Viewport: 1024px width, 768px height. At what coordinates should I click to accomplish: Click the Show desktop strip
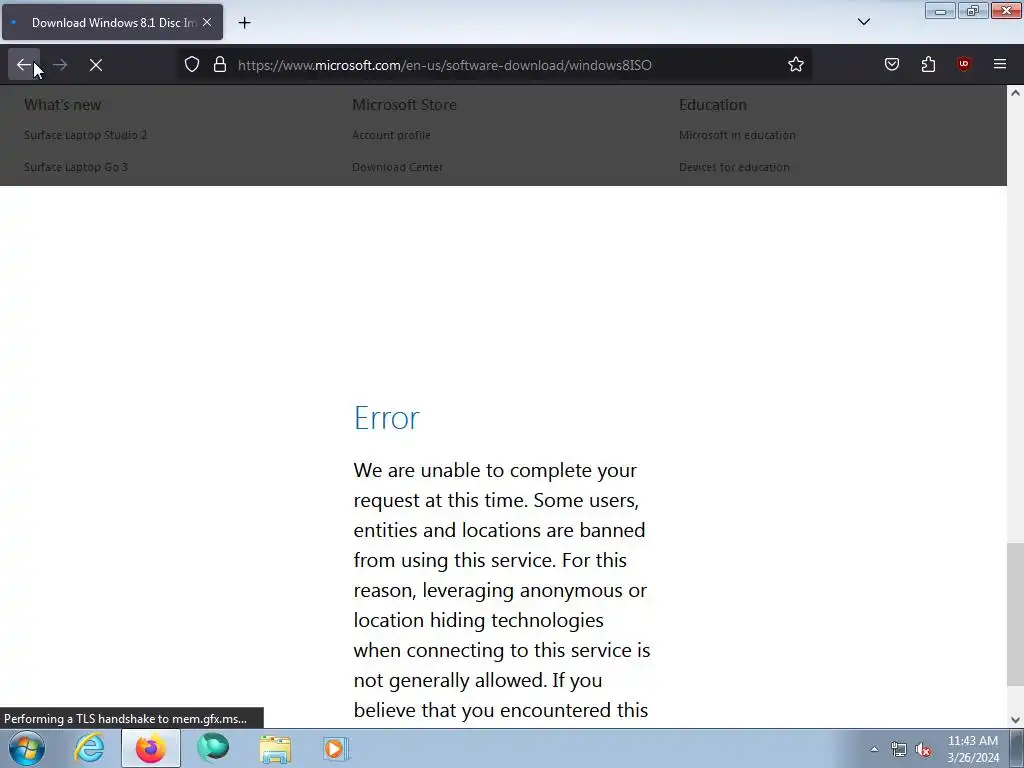click(x=1017, y=748)
